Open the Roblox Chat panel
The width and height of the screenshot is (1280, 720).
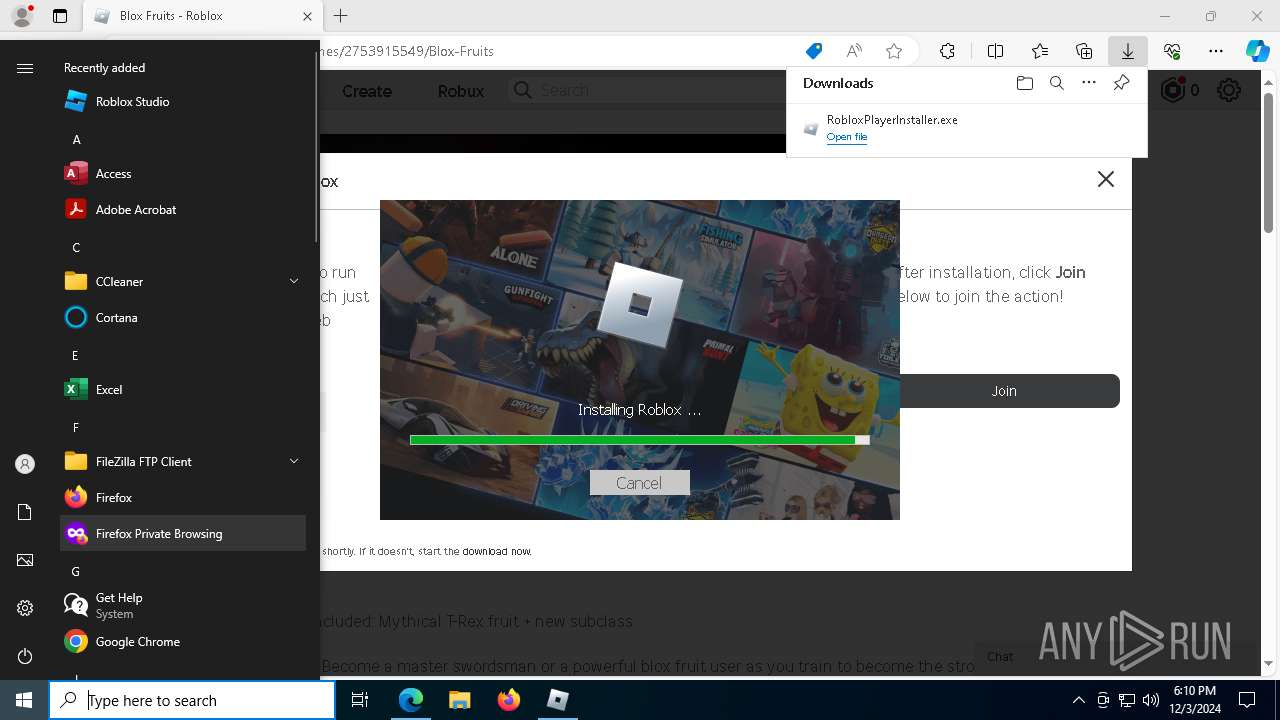[1000, 656]
